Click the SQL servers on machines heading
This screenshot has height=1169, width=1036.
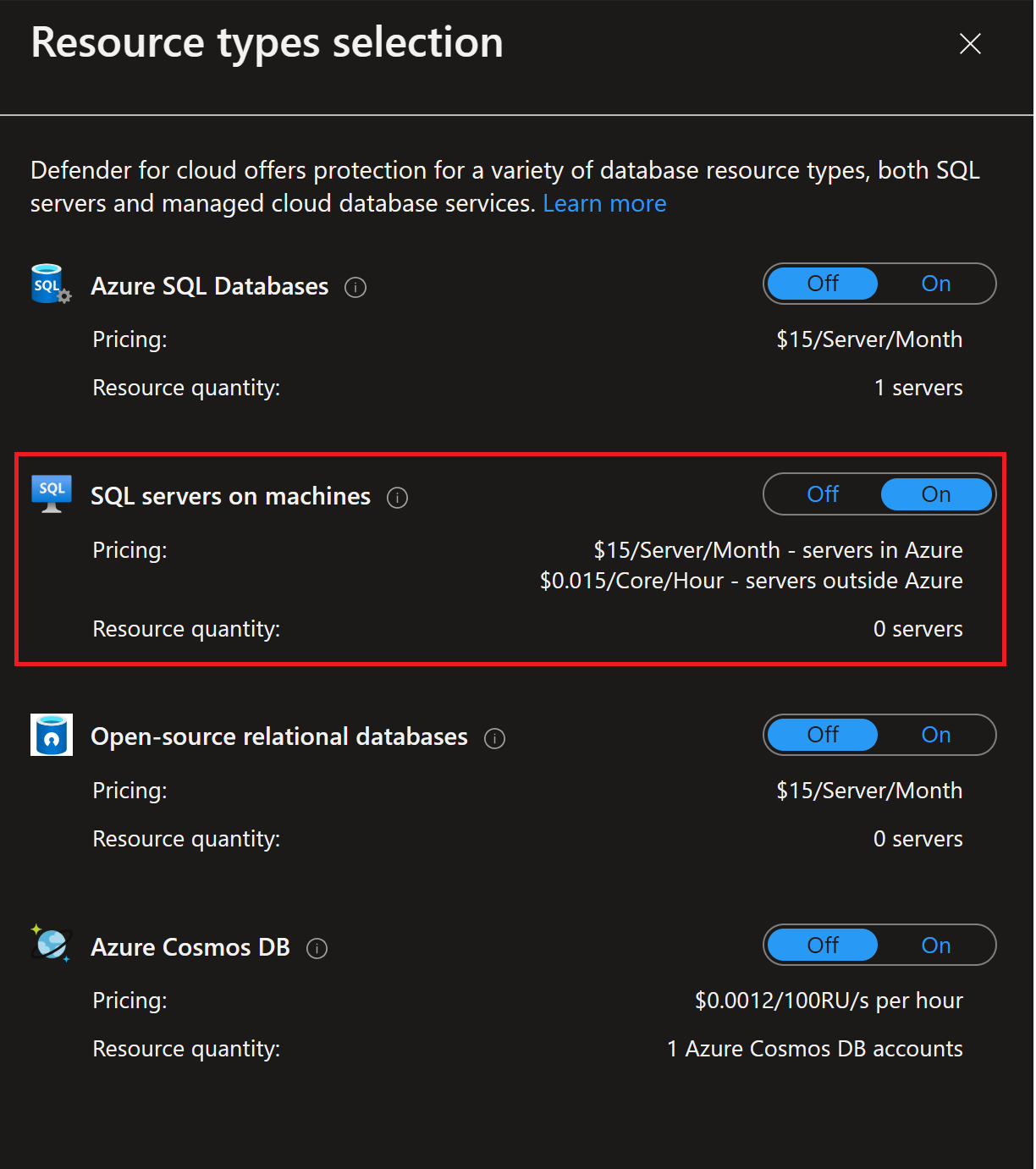230,497
